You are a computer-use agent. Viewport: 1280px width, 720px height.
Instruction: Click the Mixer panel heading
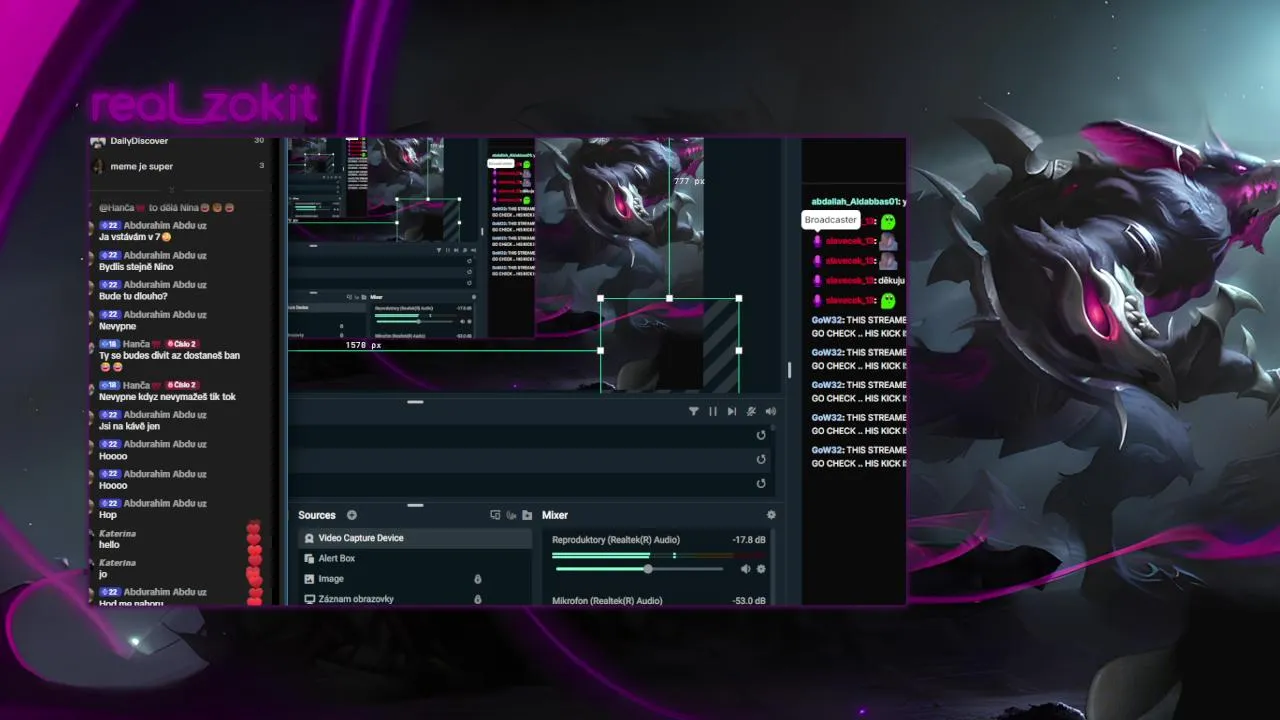pos(555,515)
